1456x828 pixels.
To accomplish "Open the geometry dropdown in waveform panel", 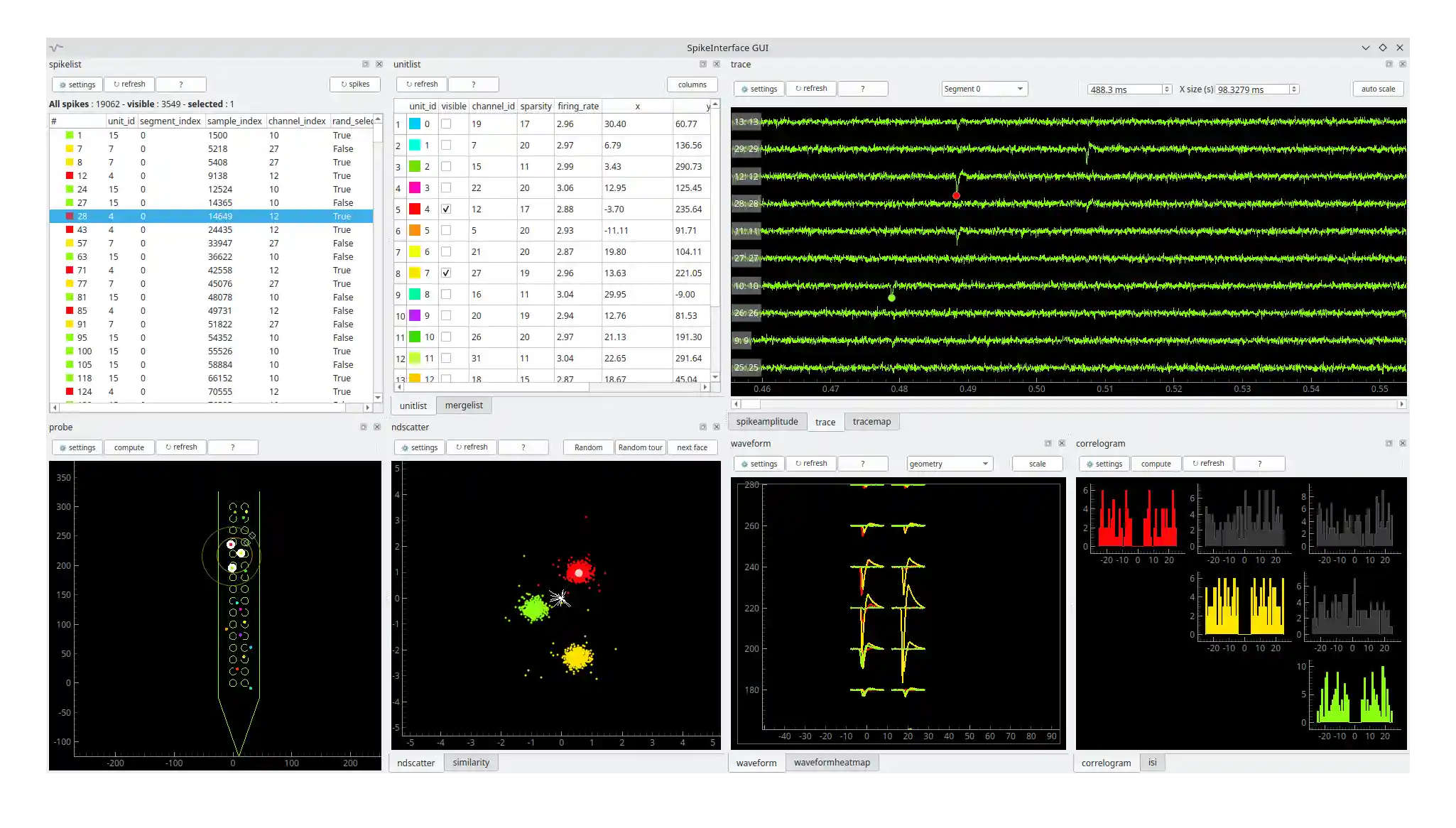I will [x=949, y=463].
